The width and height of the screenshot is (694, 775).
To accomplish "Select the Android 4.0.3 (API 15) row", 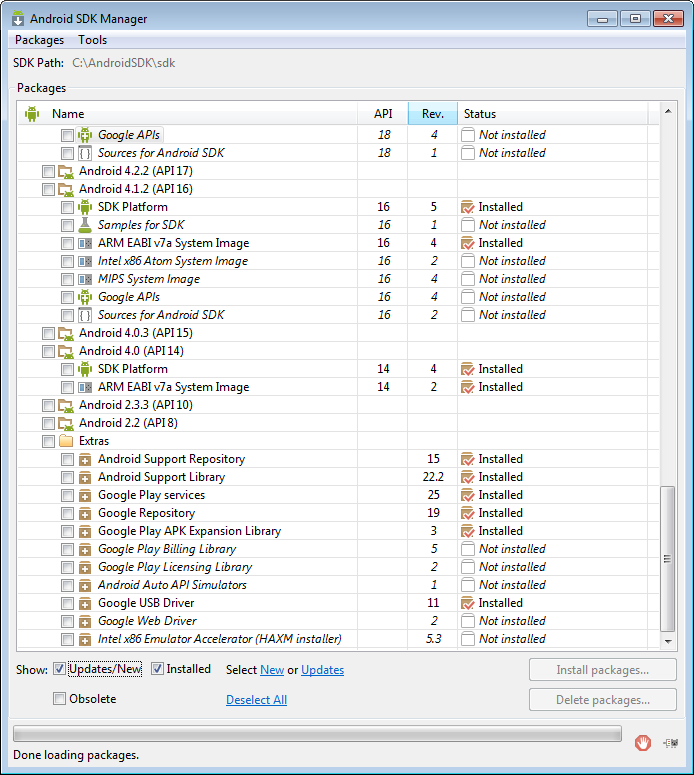I will coord(339,333).
